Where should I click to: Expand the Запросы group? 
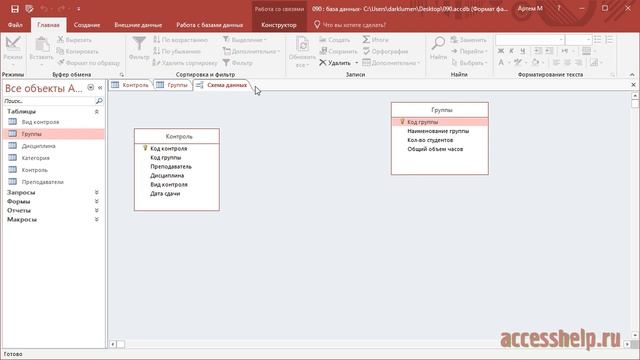pos(97,192)
